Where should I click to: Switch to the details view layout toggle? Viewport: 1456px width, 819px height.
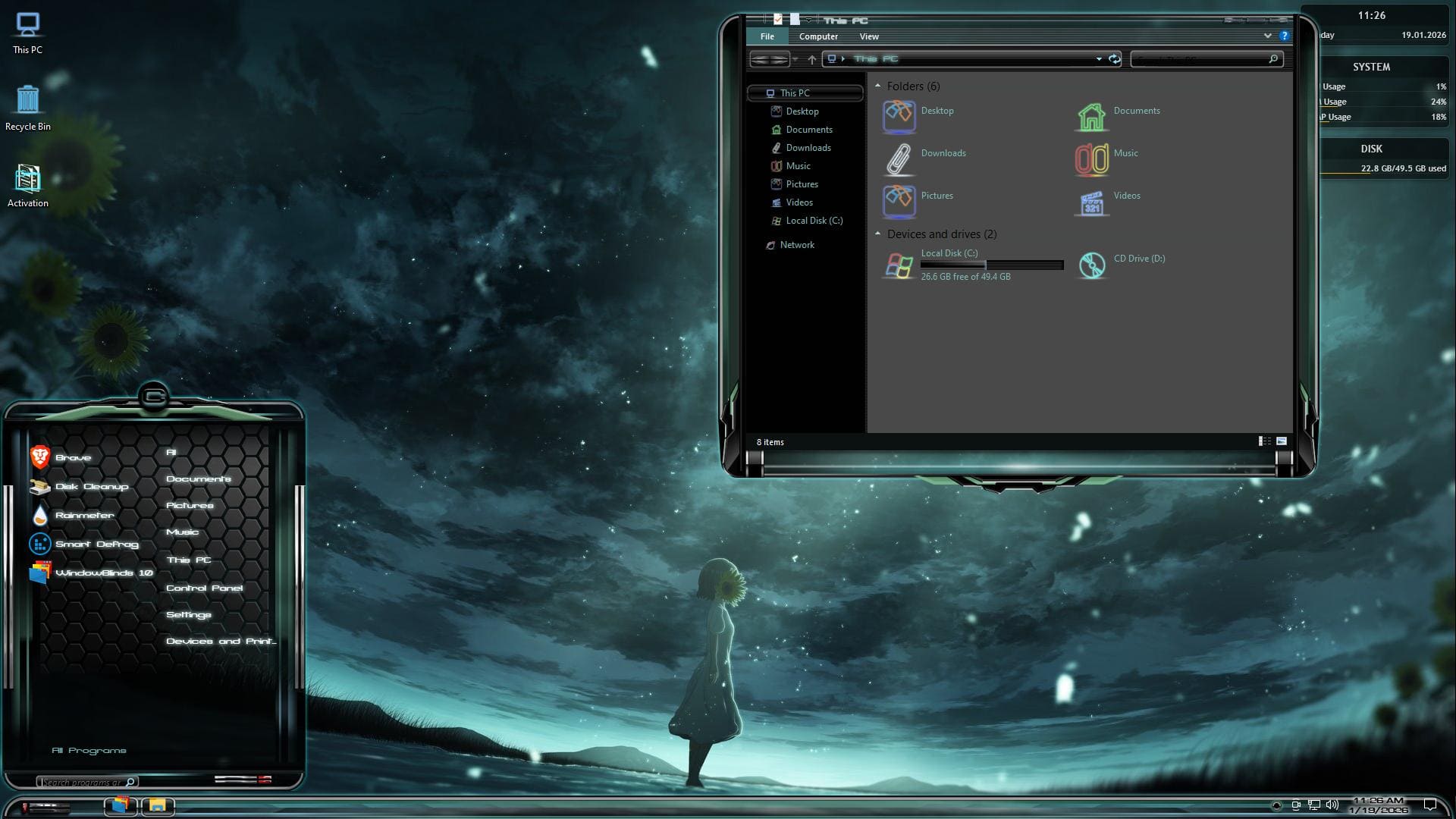pos(1265,441)
